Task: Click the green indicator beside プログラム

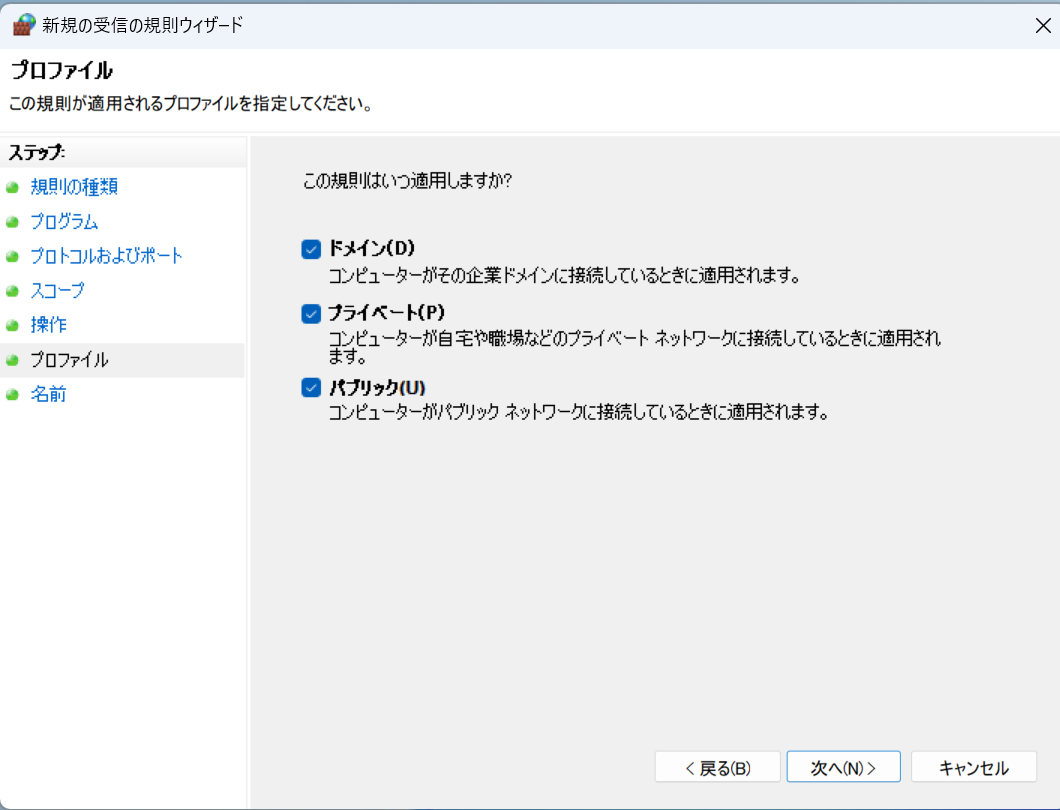Action: click(x=11, y=222)
